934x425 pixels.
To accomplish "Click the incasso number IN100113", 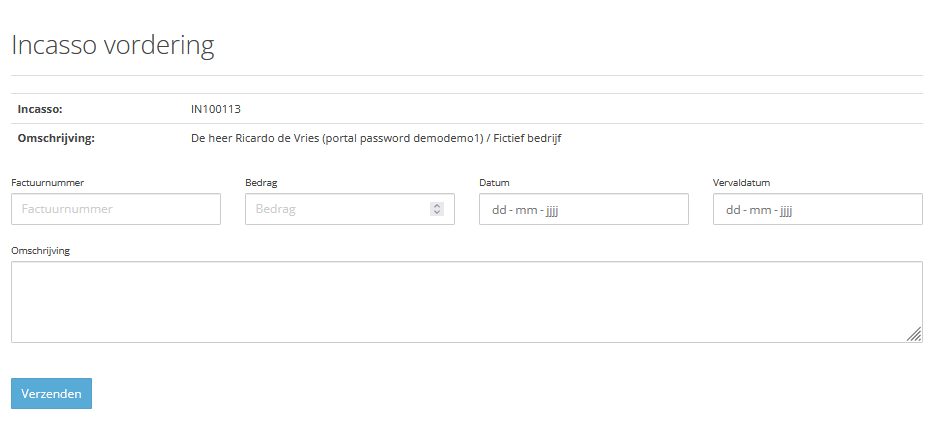I will [x=215, y=109].
